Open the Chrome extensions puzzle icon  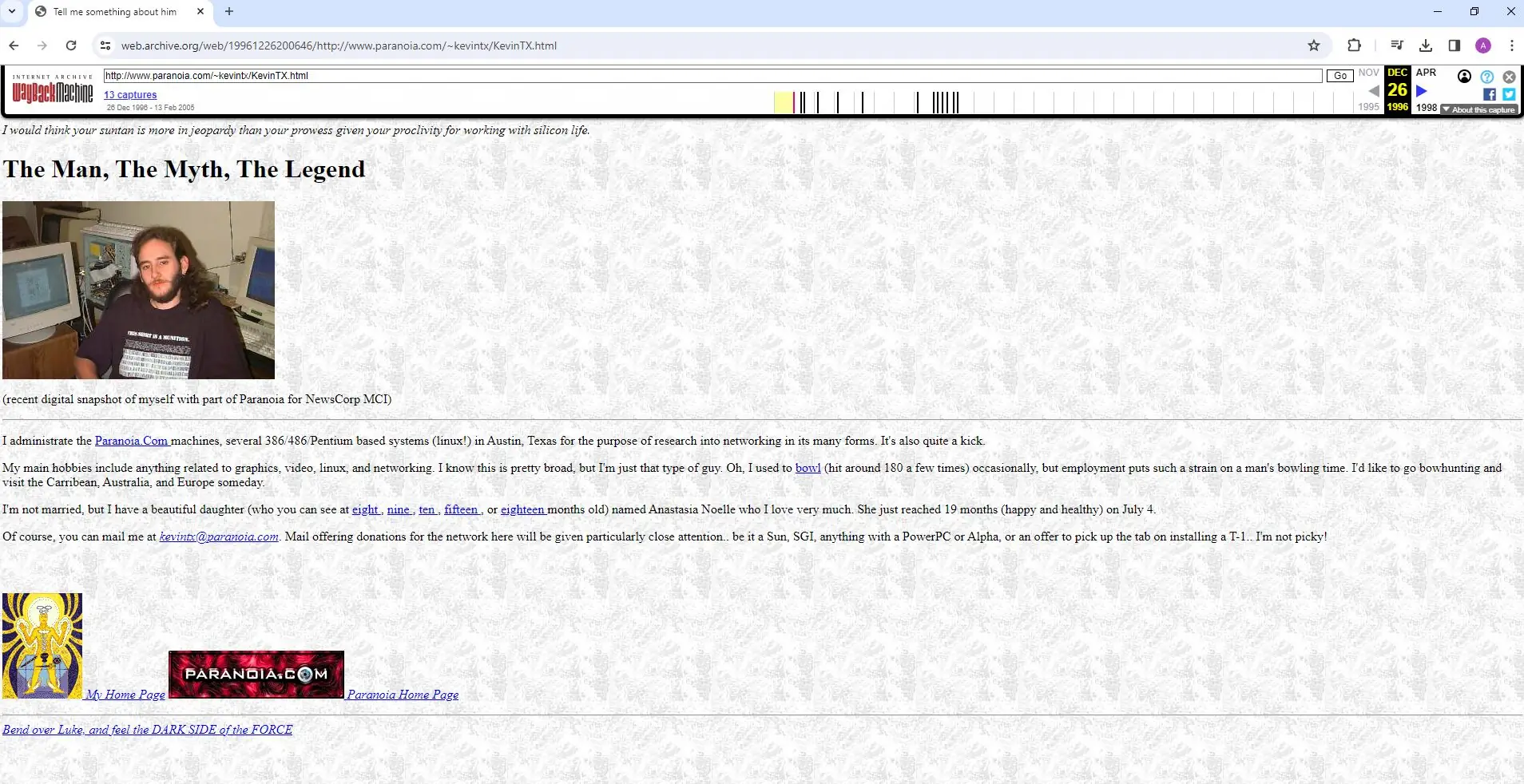click(x=1354, y=46)
